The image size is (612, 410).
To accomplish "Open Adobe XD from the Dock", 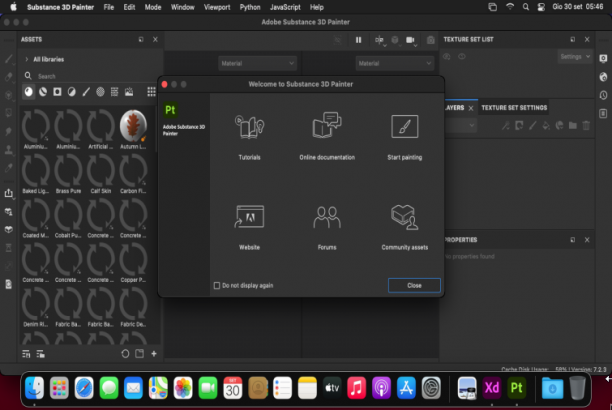I will tap(492, 388).
